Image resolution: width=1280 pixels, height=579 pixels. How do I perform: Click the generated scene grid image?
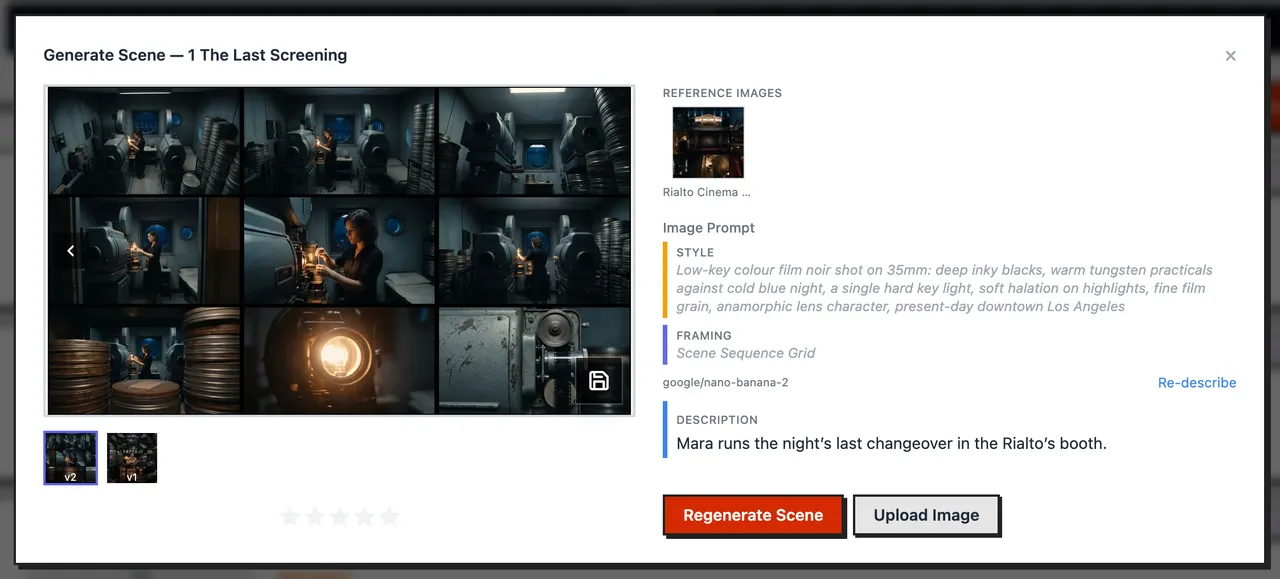[x=339, y=250]
